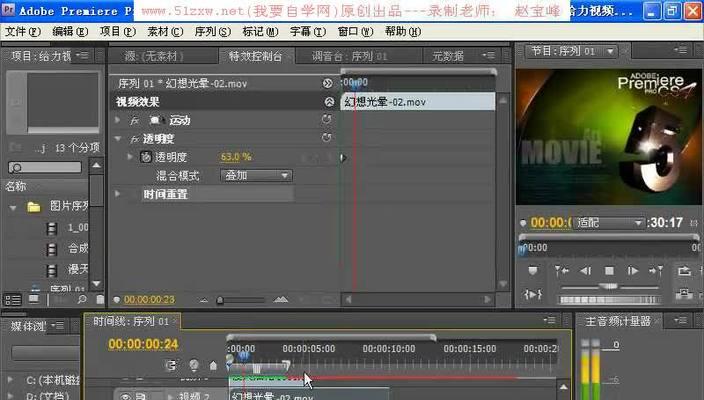Click the 运动 transform icon
Screen dimensions: 704x400
click(155, 120)
